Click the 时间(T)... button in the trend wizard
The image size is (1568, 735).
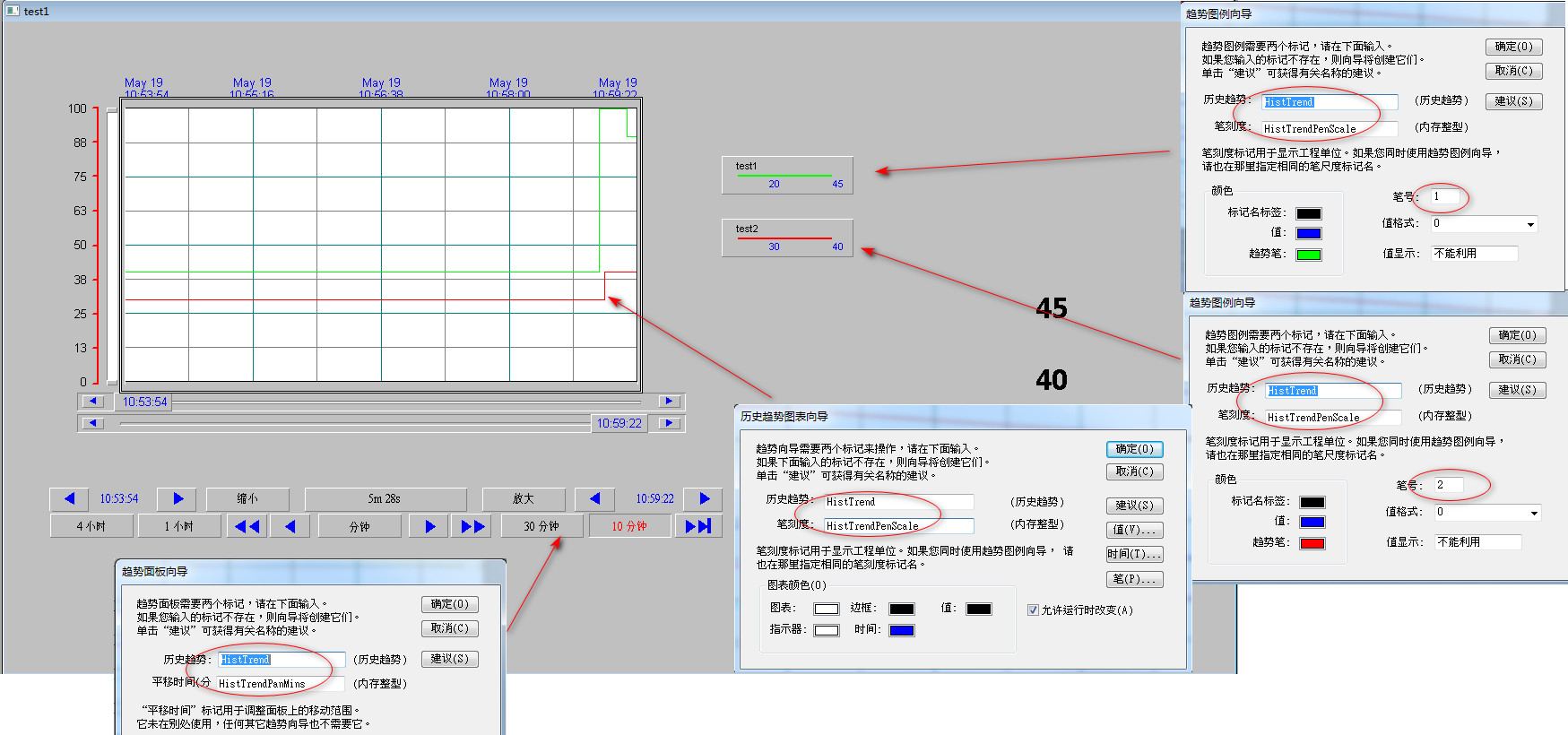coord(1134,554)
